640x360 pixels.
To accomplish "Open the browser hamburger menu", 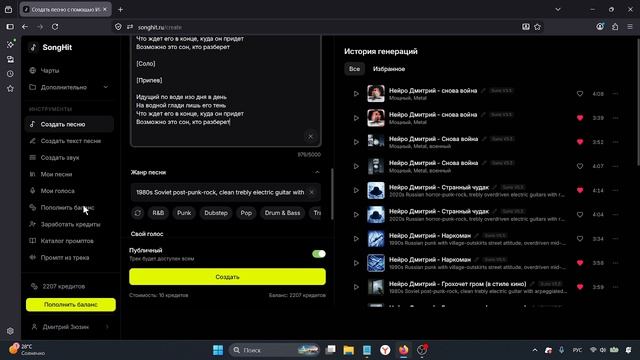I will click(x=630, y=27).
